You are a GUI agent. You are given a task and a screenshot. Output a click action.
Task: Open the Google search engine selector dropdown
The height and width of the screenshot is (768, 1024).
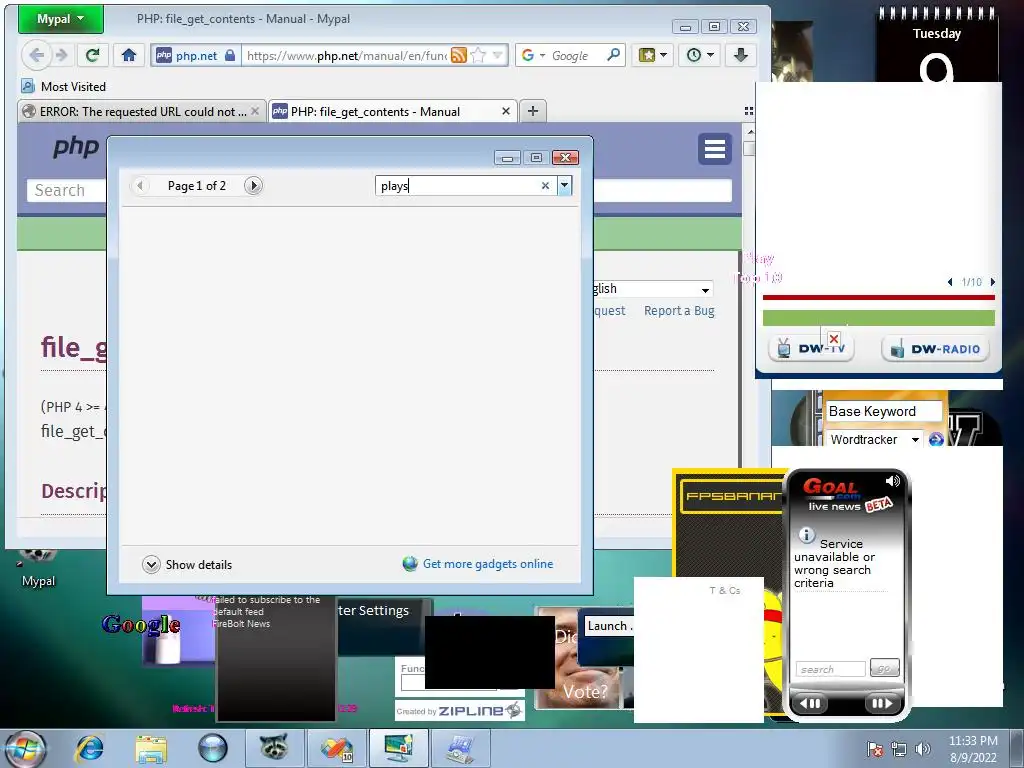click(534, 56)
